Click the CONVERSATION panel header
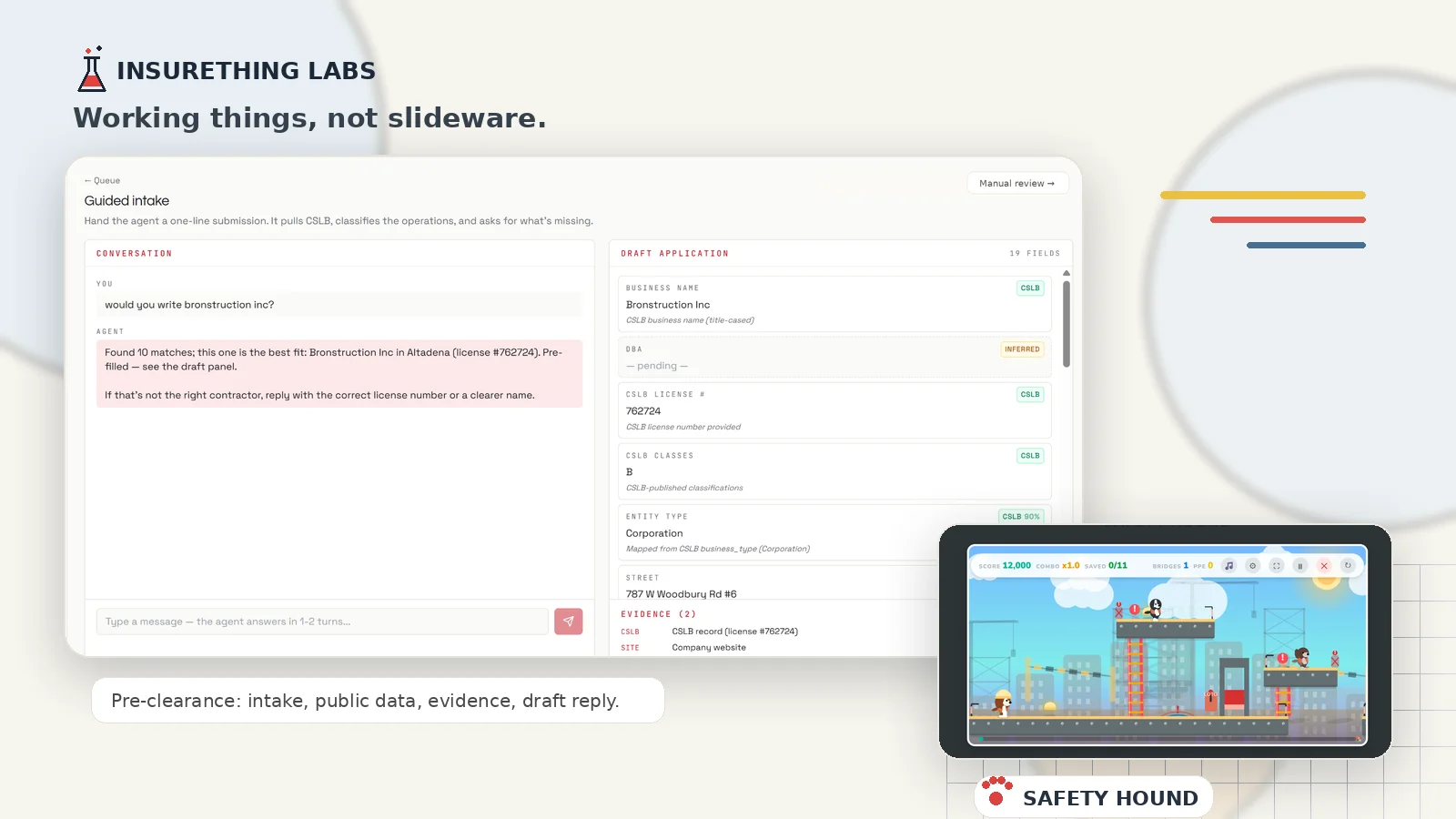 point(134,254)
